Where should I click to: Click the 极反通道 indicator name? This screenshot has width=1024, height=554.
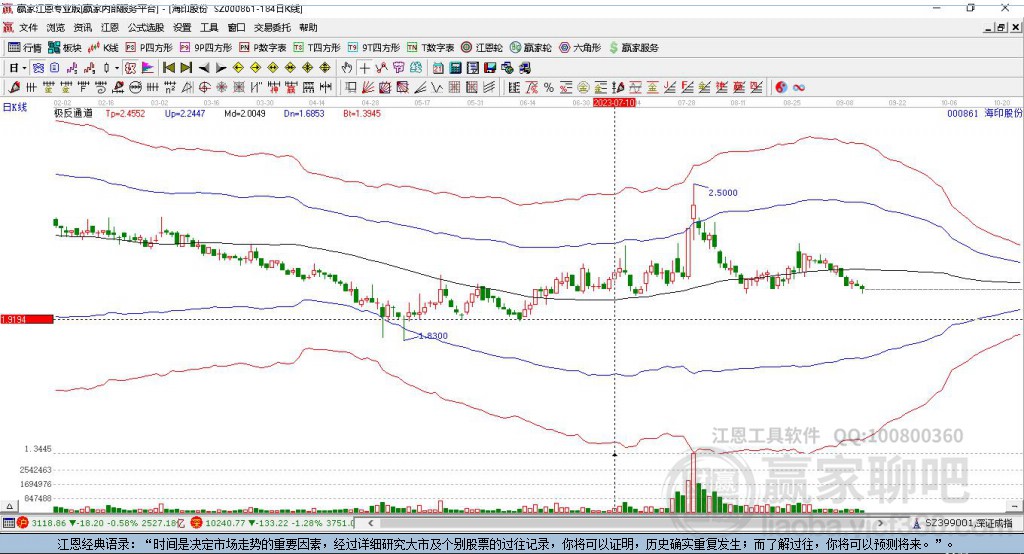pyautogui.click(x=73, y=113)
